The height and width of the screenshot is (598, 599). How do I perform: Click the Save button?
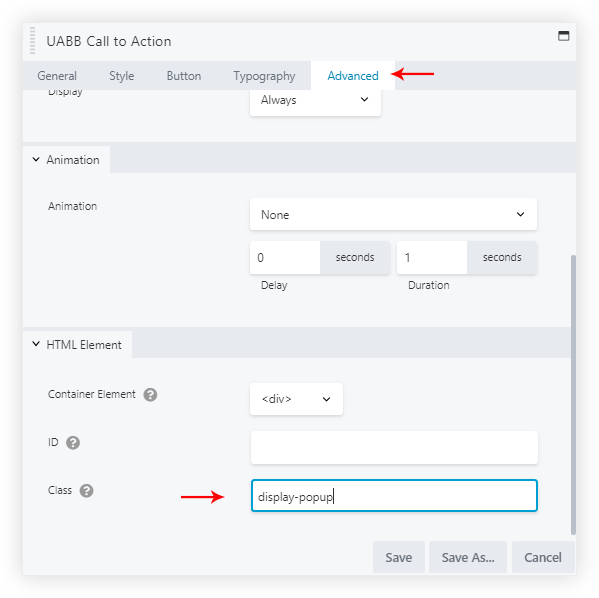(398, 557)
